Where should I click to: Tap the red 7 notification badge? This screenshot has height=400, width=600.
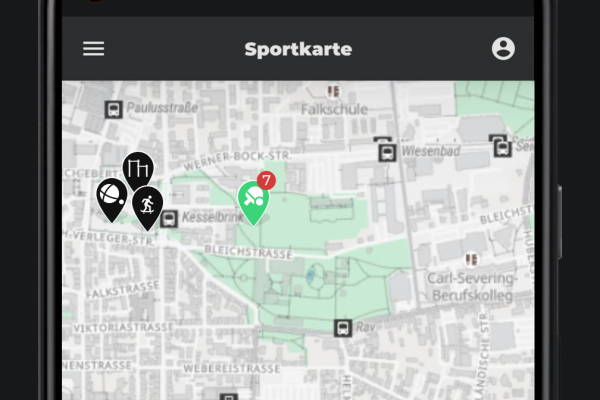[x=266, y=180]
